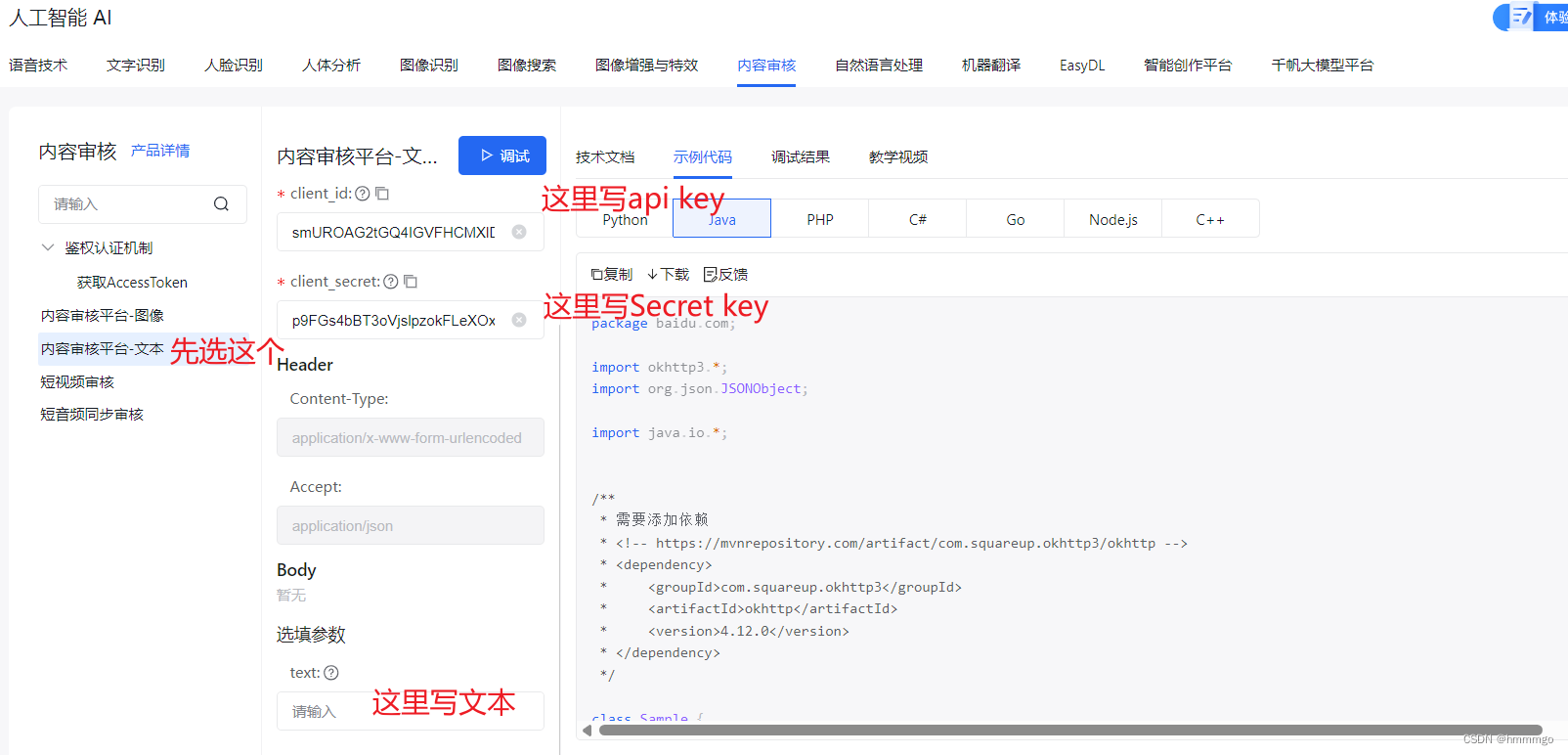Open the 产品详情 link
1568x755 pixels.
coord(160,151)
